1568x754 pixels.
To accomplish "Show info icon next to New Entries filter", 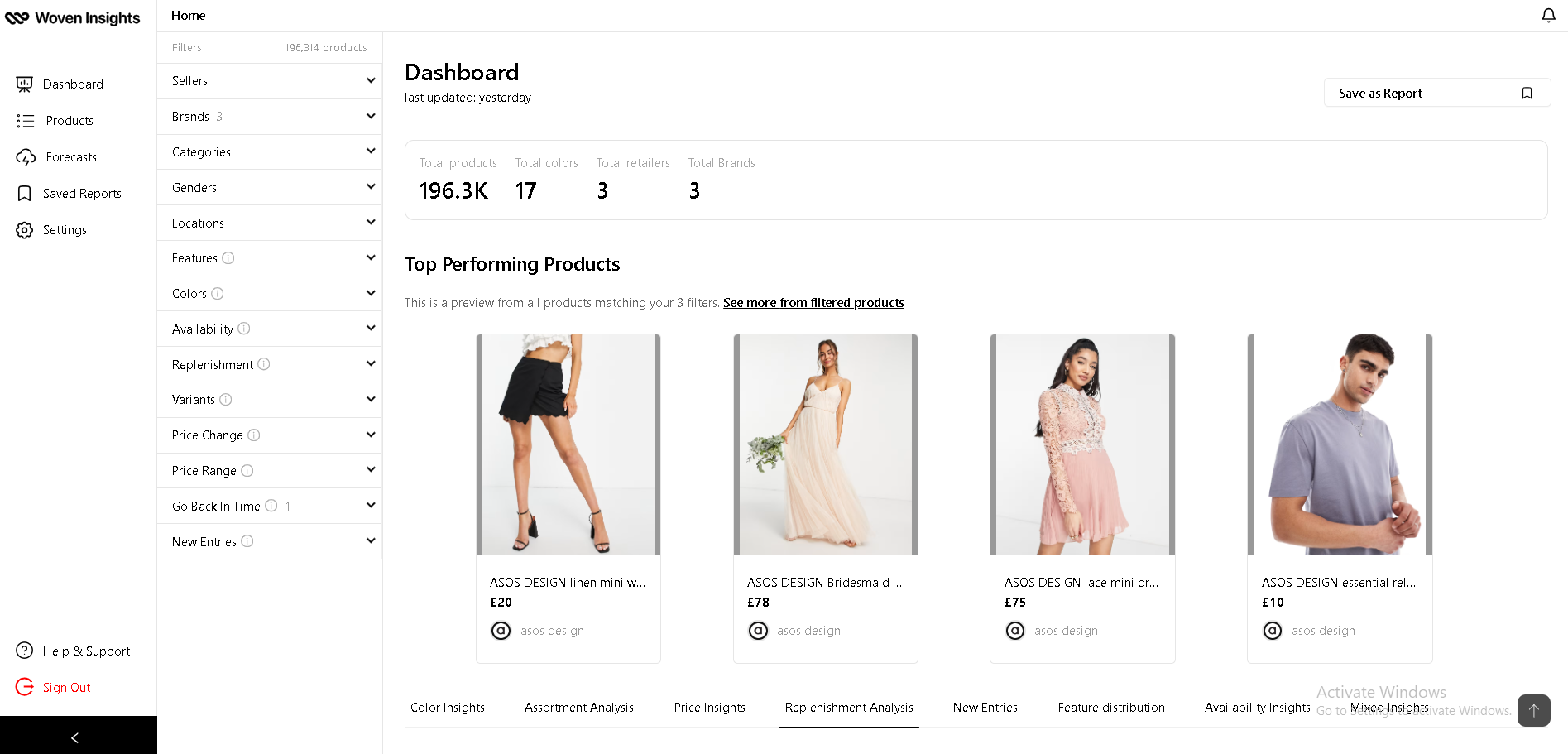I will [247, 541].
